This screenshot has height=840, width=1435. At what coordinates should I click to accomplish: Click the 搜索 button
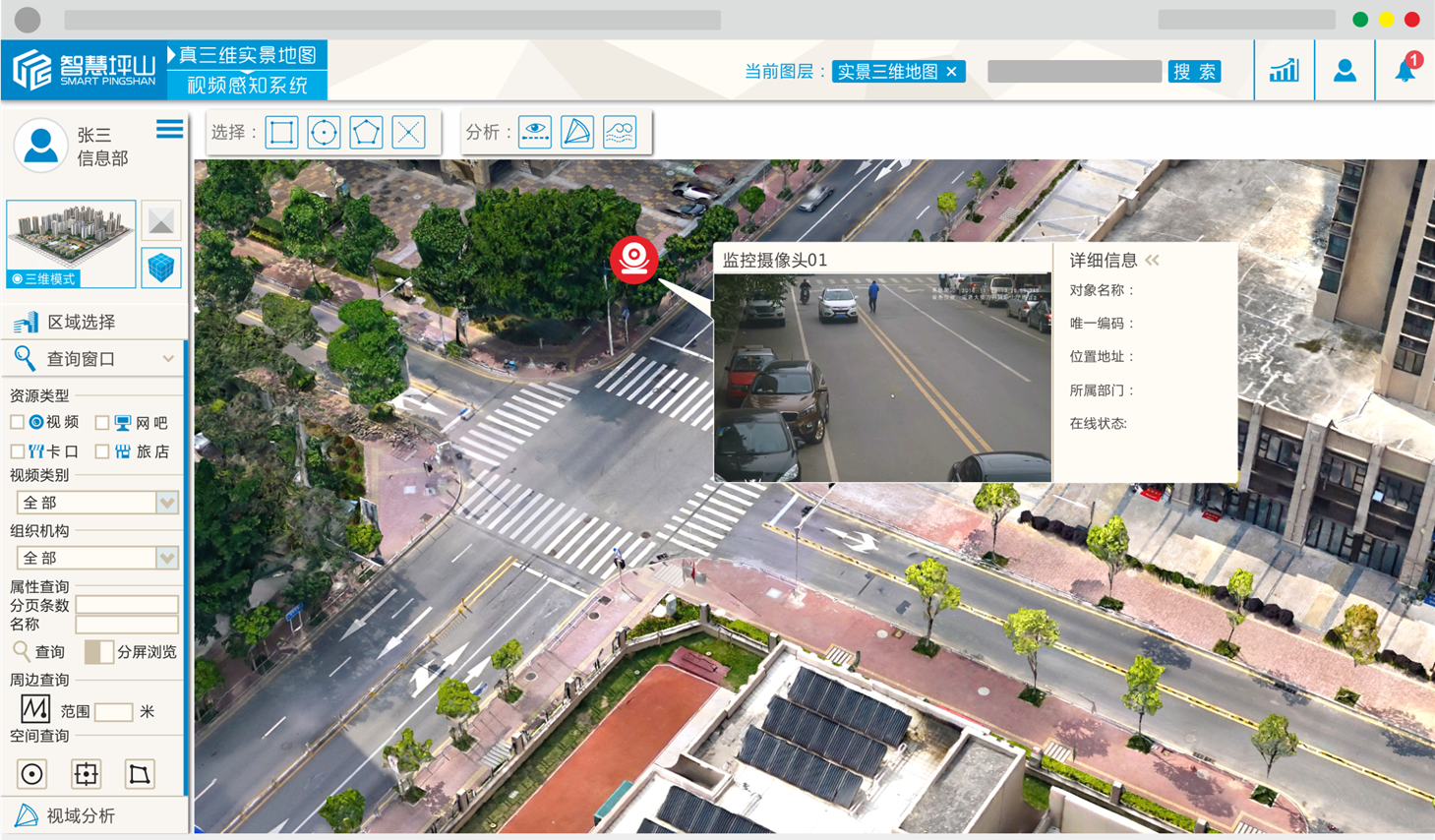tap(1194, 72)
